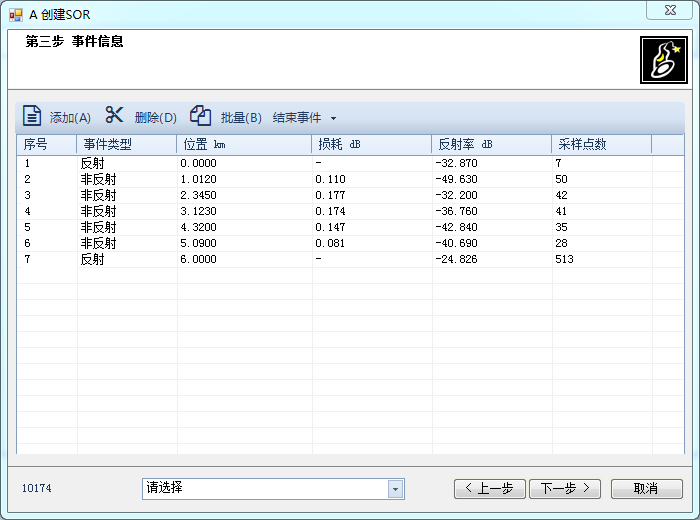The width and height of the screenshot is (700, 520).
Task: Click the 反射率 dB column header
Action: coord(490,145)
